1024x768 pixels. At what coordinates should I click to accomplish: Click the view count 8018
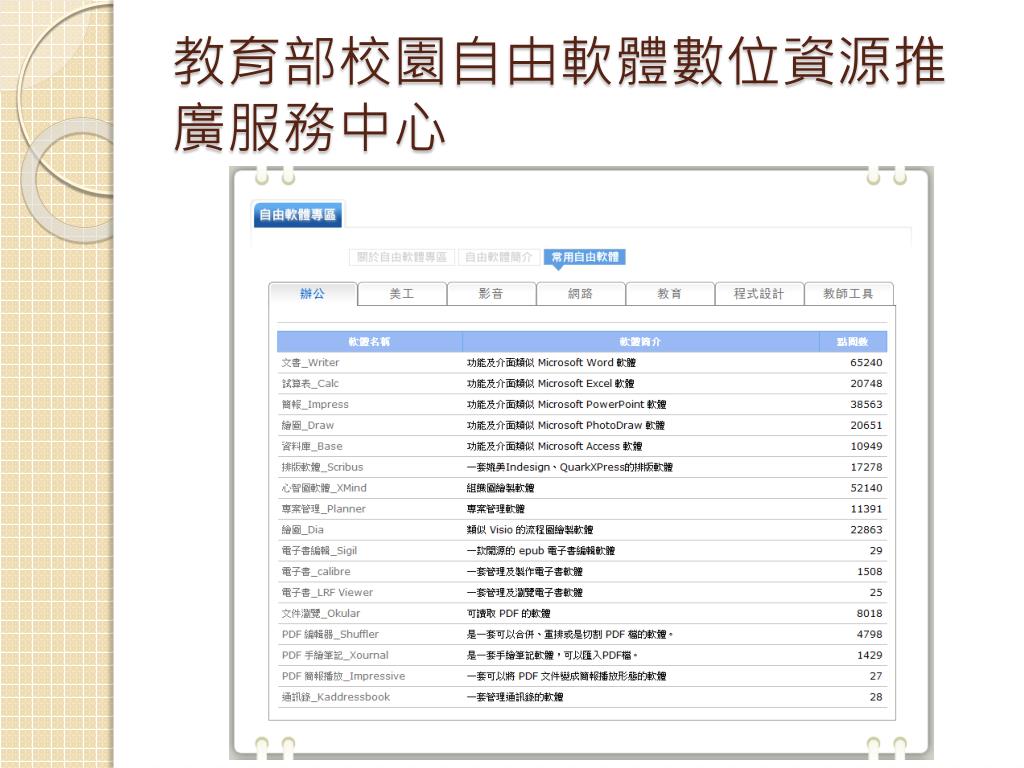coord(869,613)
